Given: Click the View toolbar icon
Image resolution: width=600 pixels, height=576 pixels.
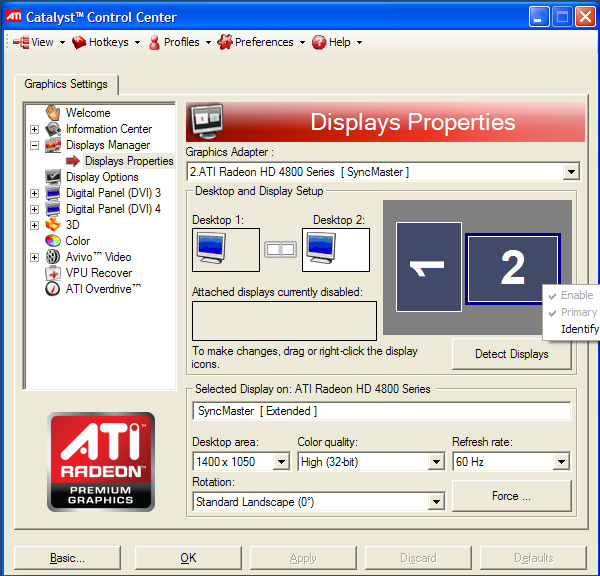Looking at the screenshot, I should coord(21,42).
